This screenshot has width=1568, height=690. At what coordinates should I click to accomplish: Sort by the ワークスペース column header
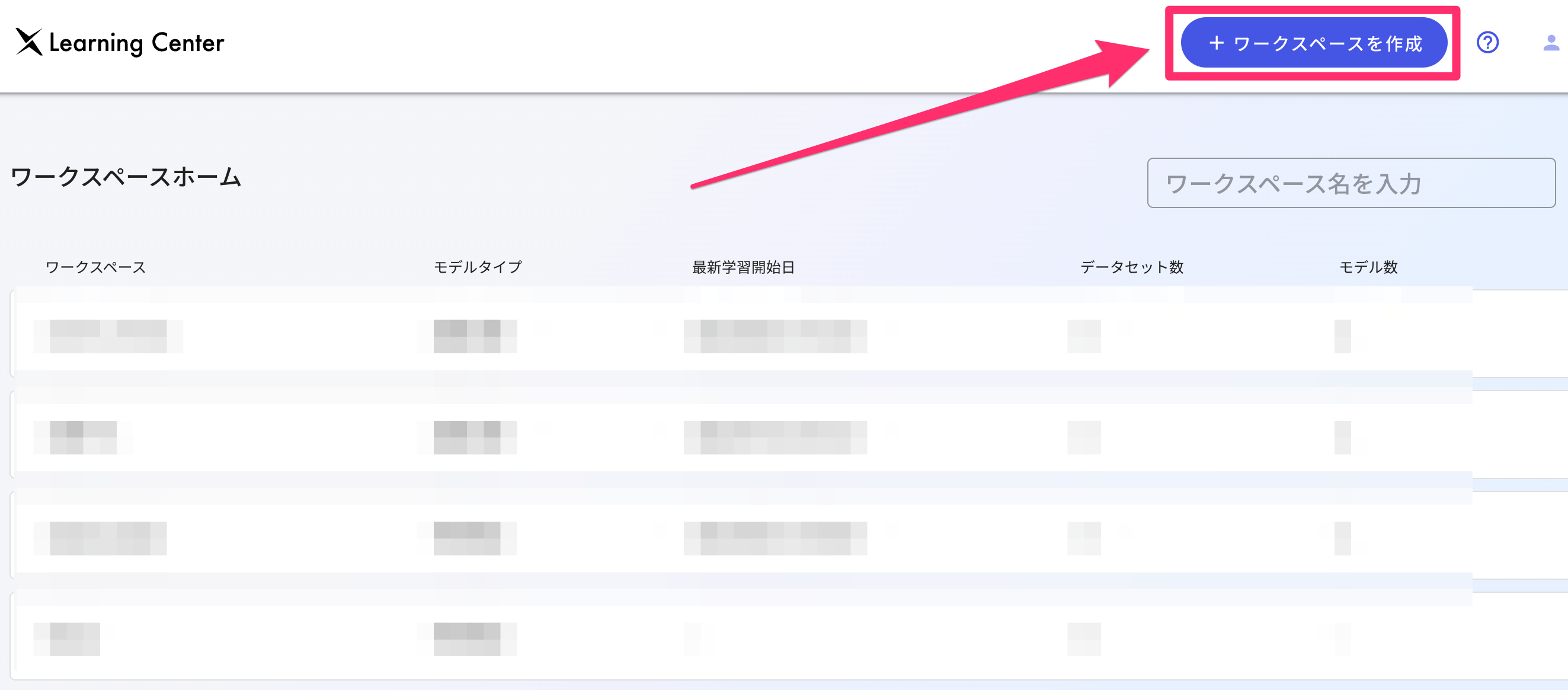[94, 266]
